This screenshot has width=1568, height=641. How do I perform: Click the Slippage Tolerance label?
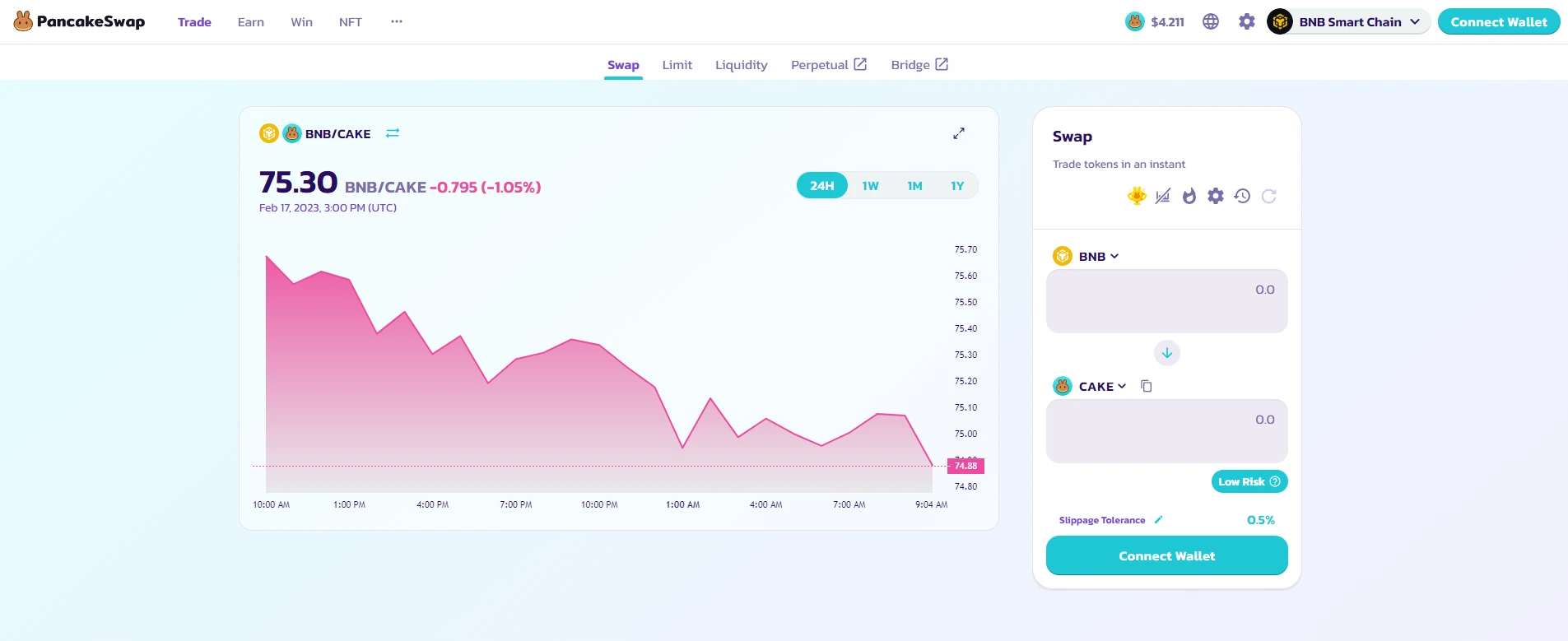pos(1102,520)
